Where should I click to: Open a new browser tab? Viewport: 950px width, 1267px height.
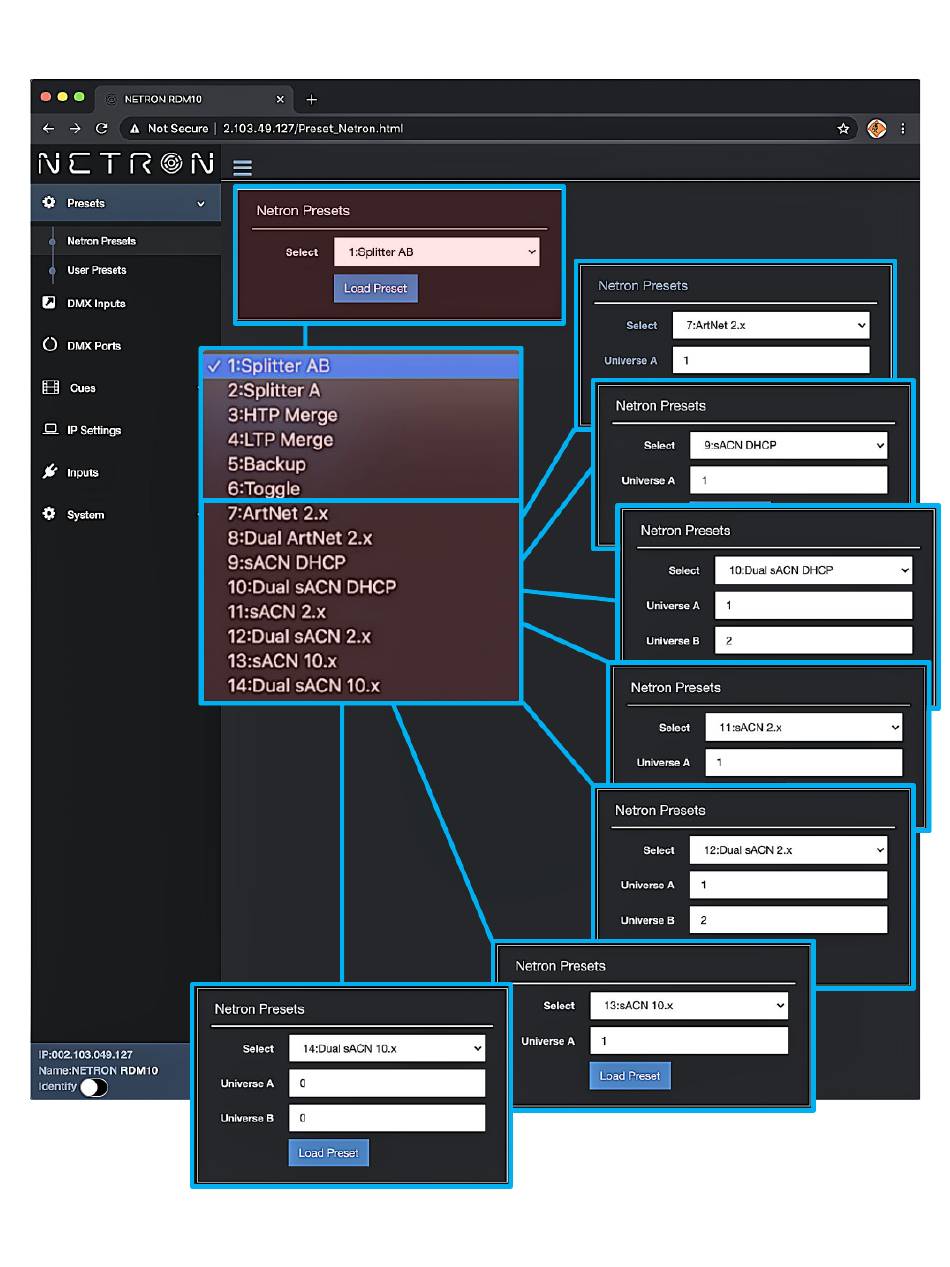311,99
